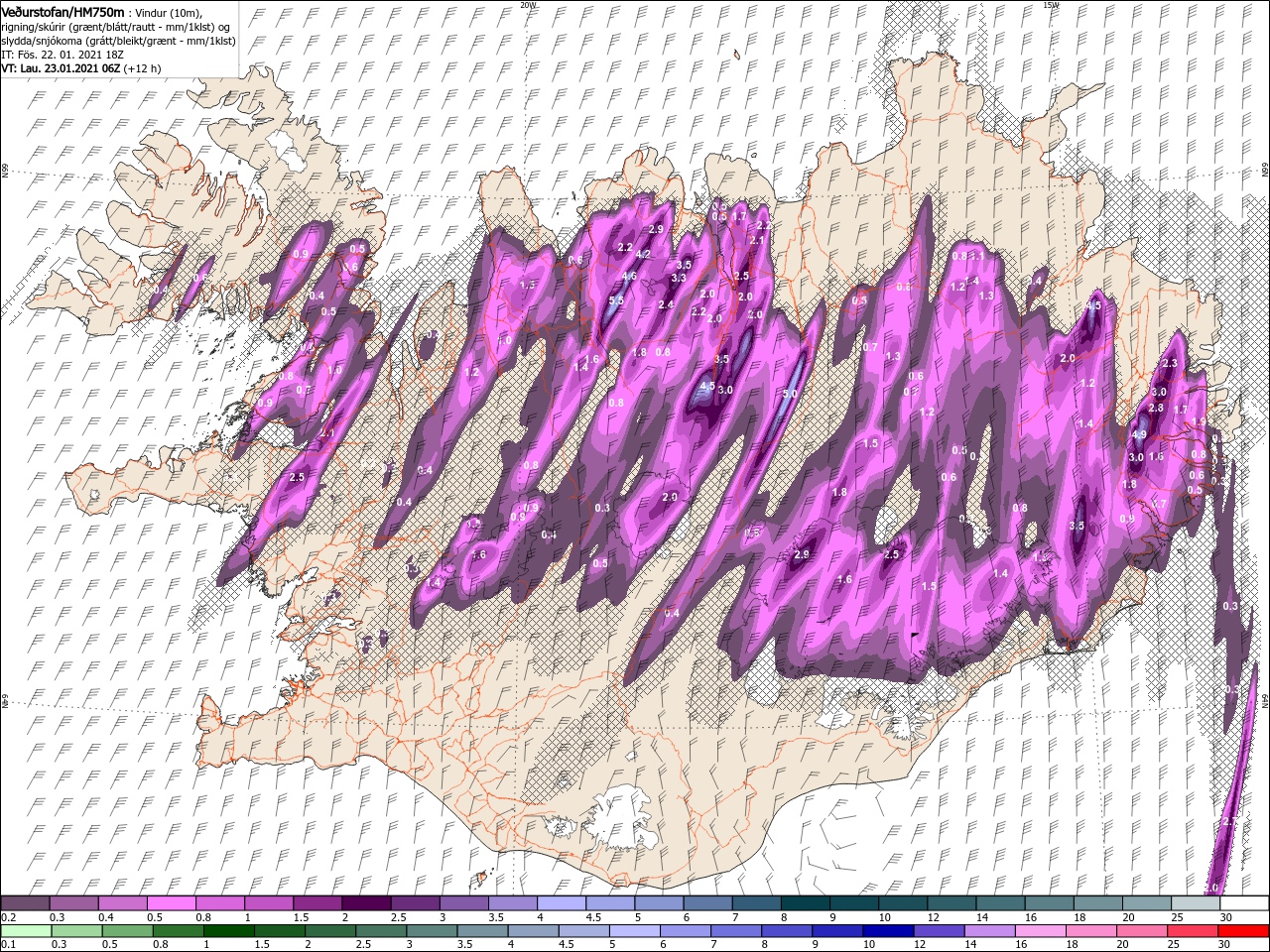Click the darkest purple 2–2.5 snow scale swatch

click(365, 903)
